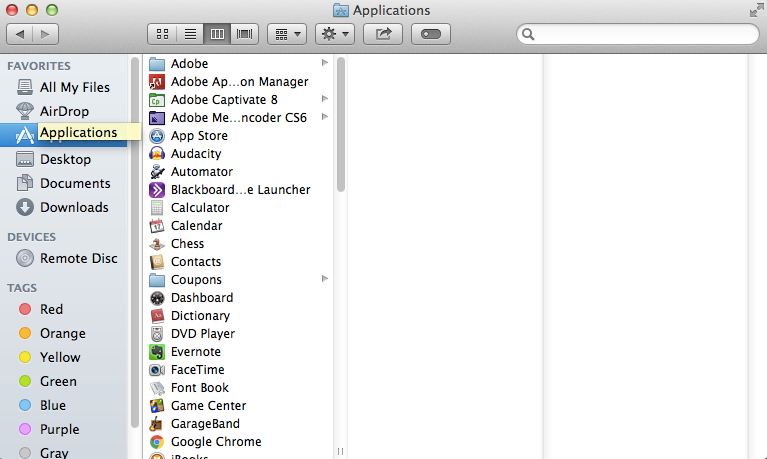Go back with the back arrow

pos(20,34)
